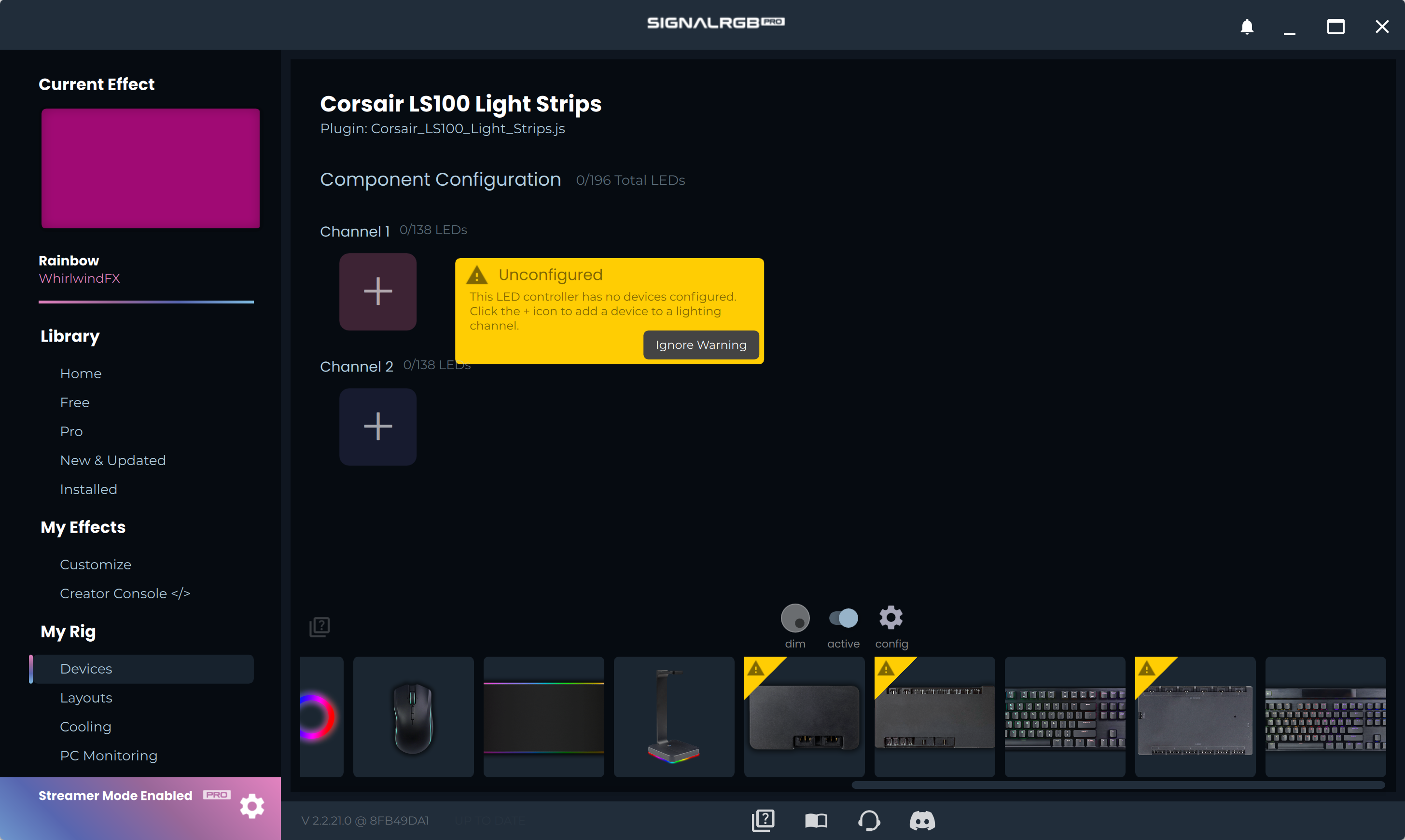1405x840 pixels.
Task: Open notifications via the bell icon
Action: [x=1247, y=27]
